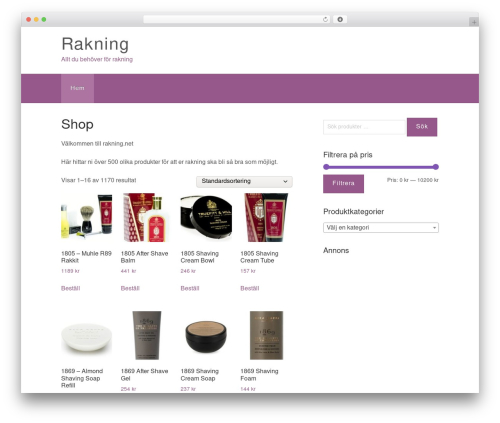Click the 1805 Shaving Cream Bowl title
500x423 pixels.
tap(200, 257)
